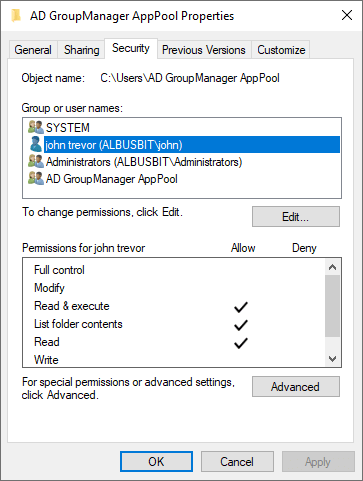Open the Previous Versions tab
The height and width of the screenshot is (481, 363).
pos(204,50)
